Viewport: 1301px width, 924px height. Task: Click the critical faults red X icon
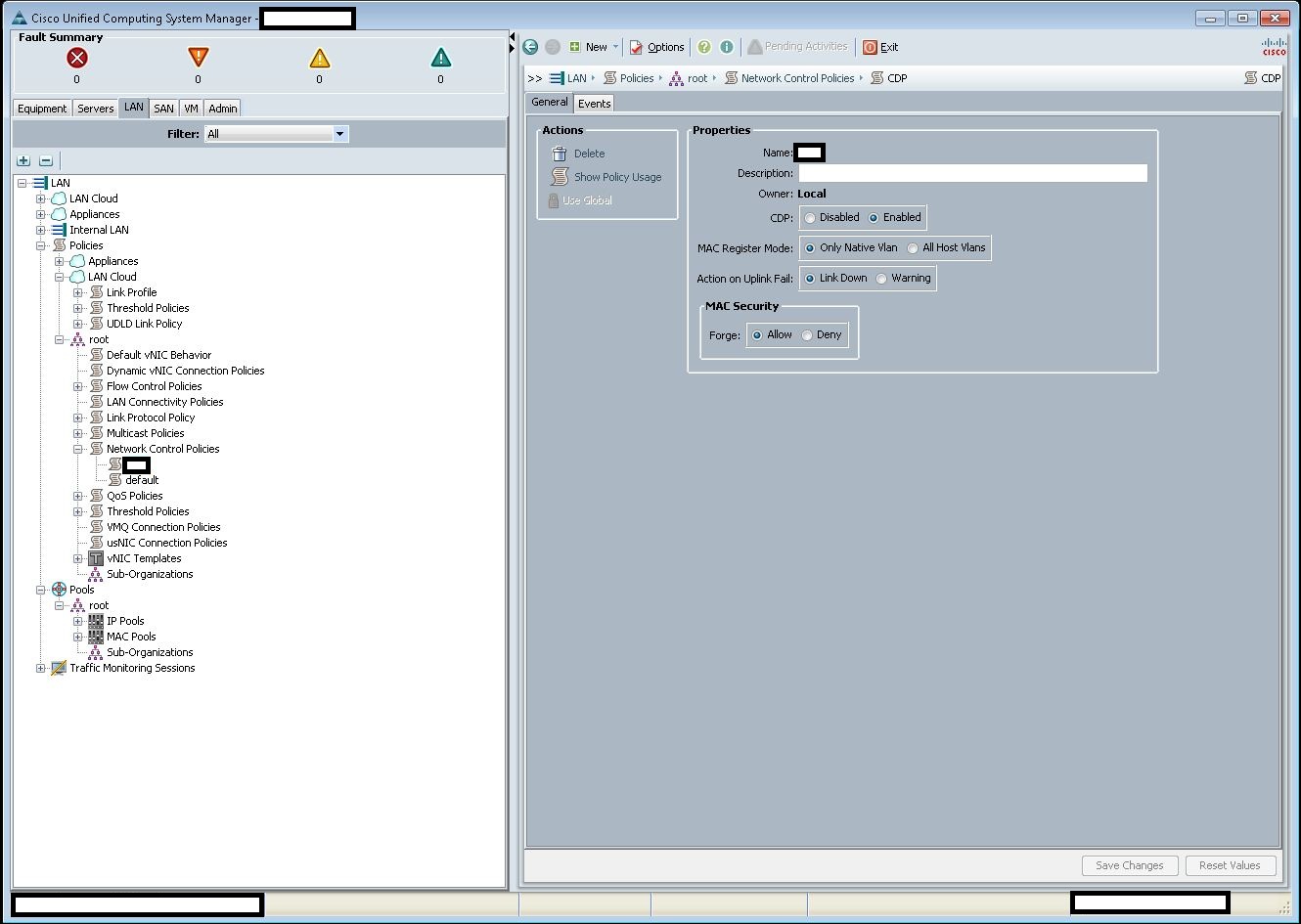(x=76, y=59)
